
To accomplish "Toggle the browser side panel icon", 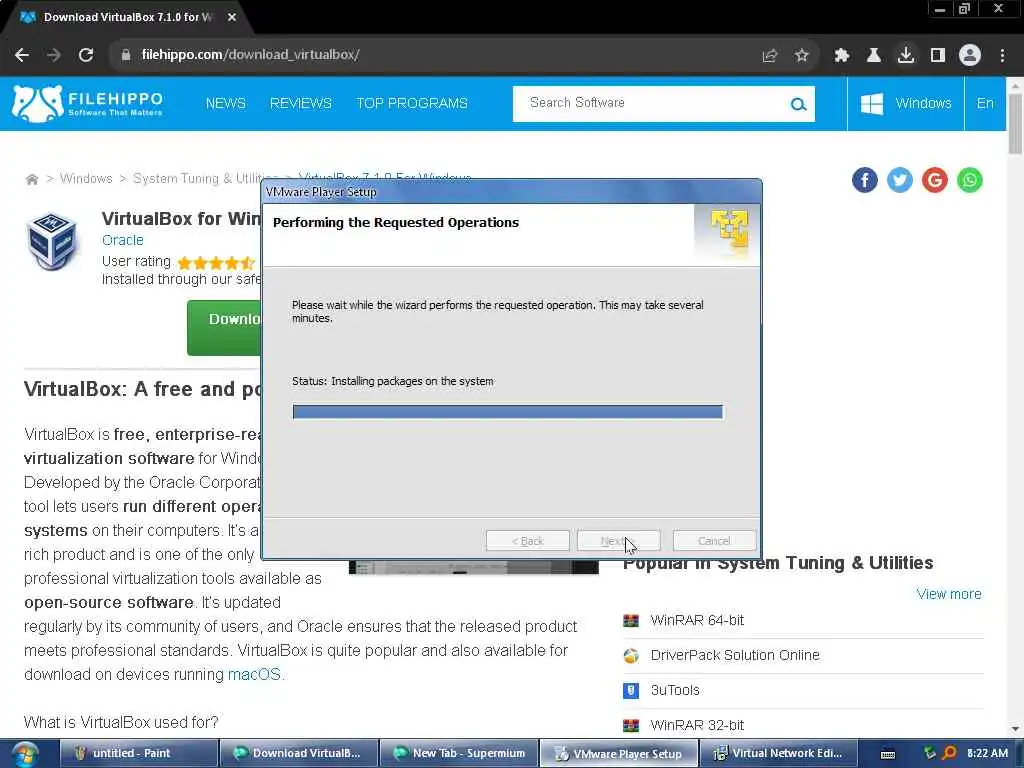I will pyautogui.click(x=938, y=56).
